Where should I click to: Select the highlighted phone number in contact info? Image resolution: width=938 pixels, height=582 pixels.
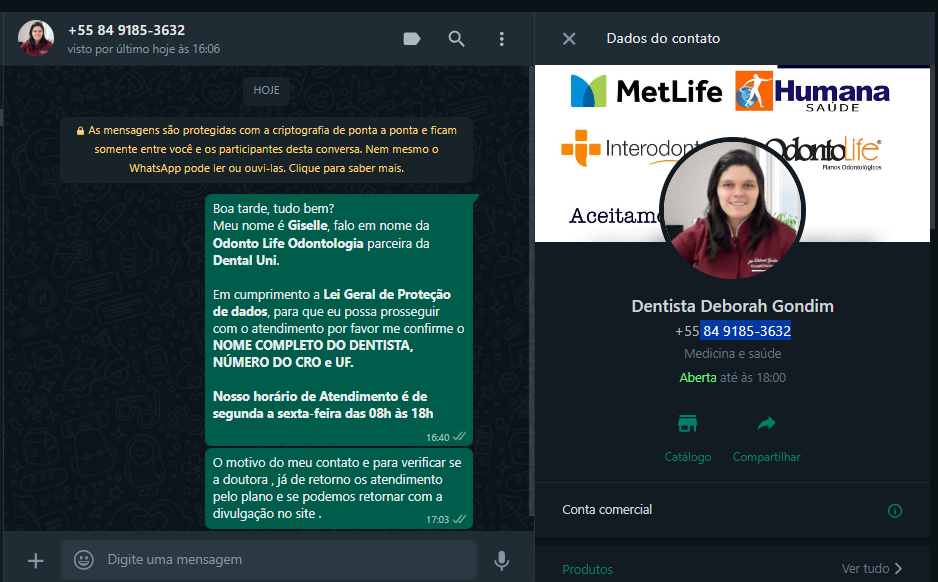(x=747, y=331)
